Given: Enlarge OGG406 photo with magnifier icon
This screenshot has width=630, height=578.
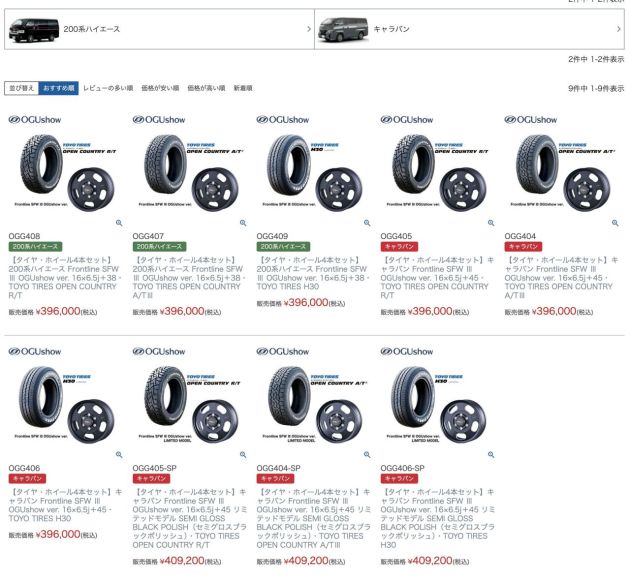Looking at the screenshot, I should (119, 455).
